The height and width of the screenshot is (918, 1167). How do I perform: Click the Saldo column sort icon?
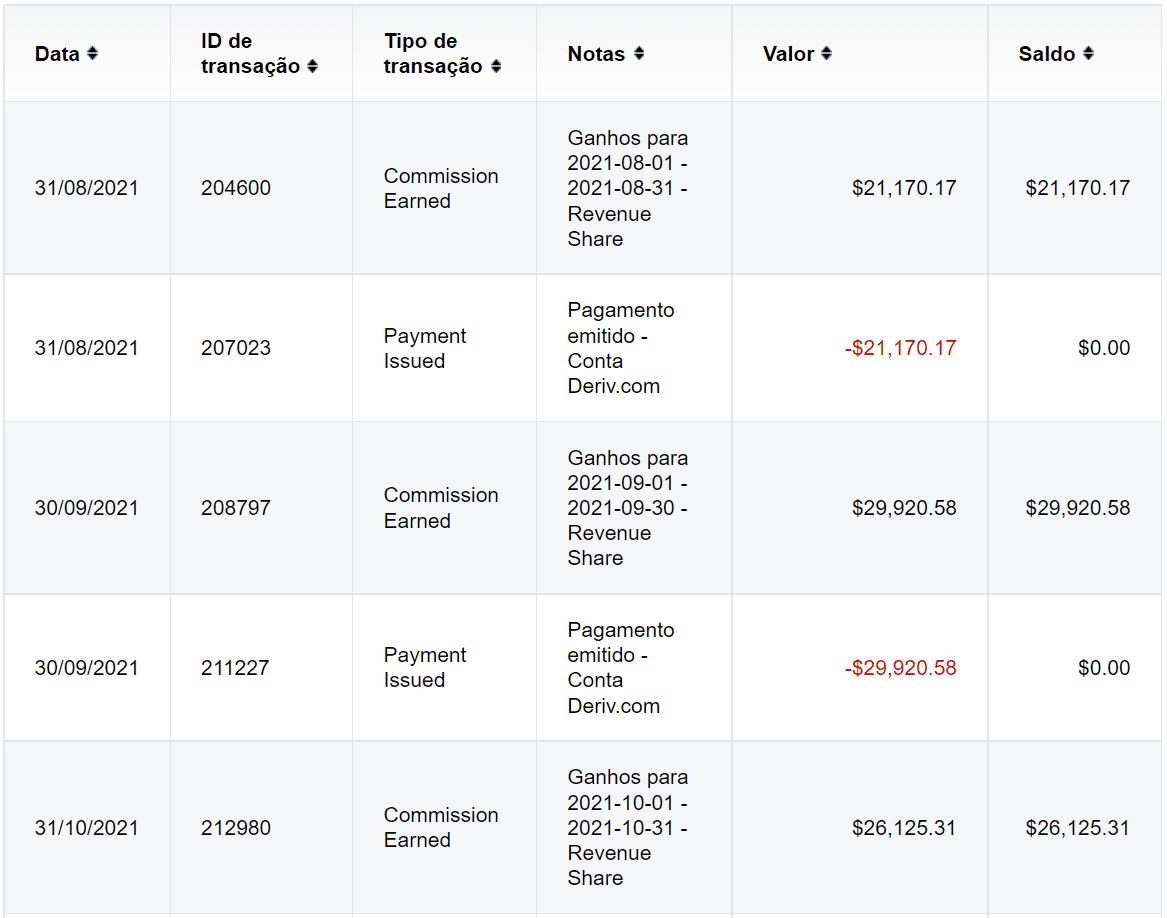(x=1088, y=54)
